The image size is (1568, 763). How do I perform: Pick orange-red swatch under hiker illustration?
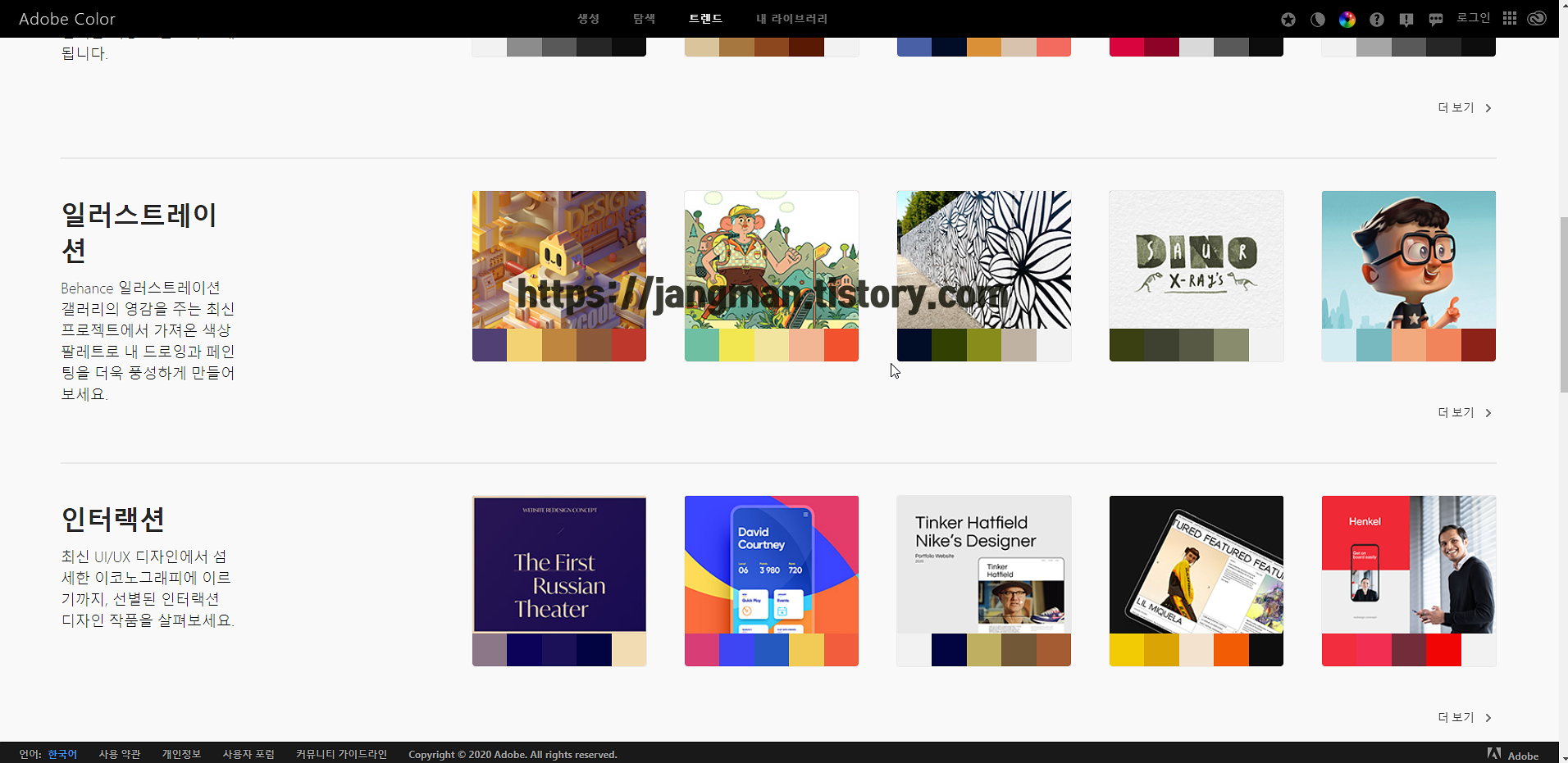[841, 345]
